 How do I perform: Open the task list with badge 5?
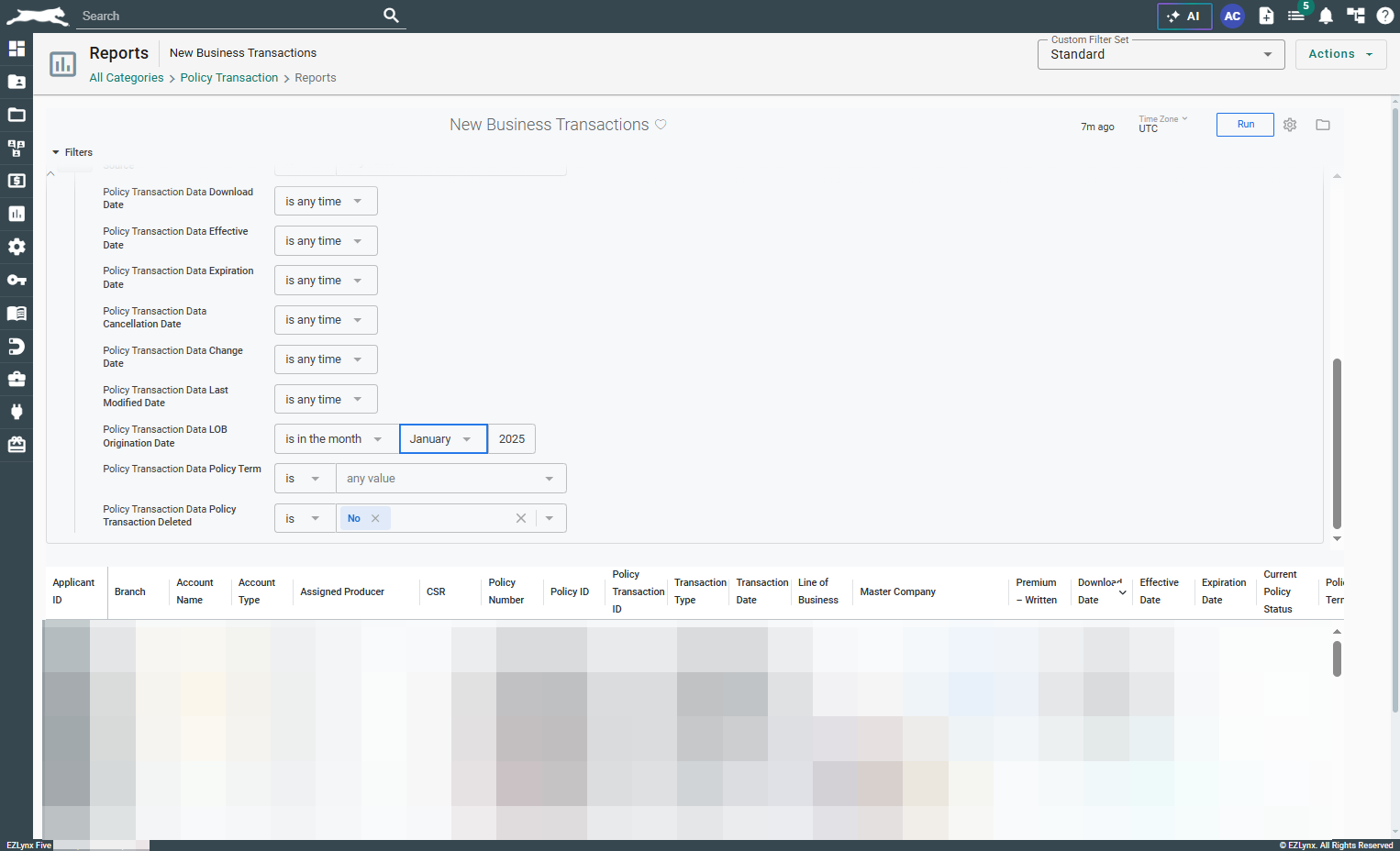click(x=1296, y=16)
